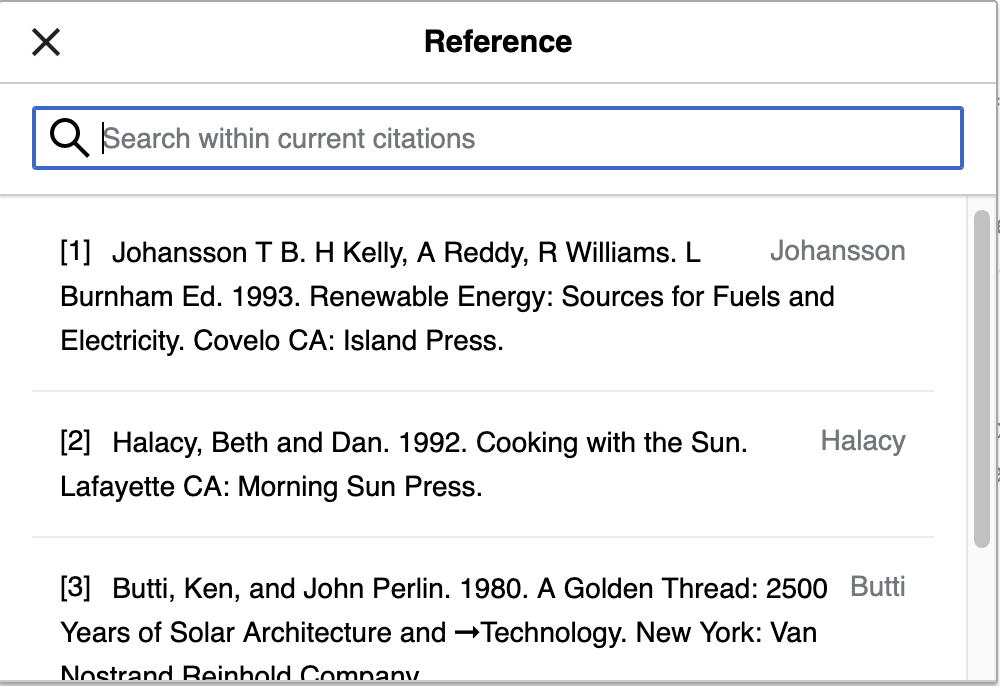Click 'Covelo CA: Island Press' text line
This screenshot has width=1000, height=686.
(x=282, y=341)
